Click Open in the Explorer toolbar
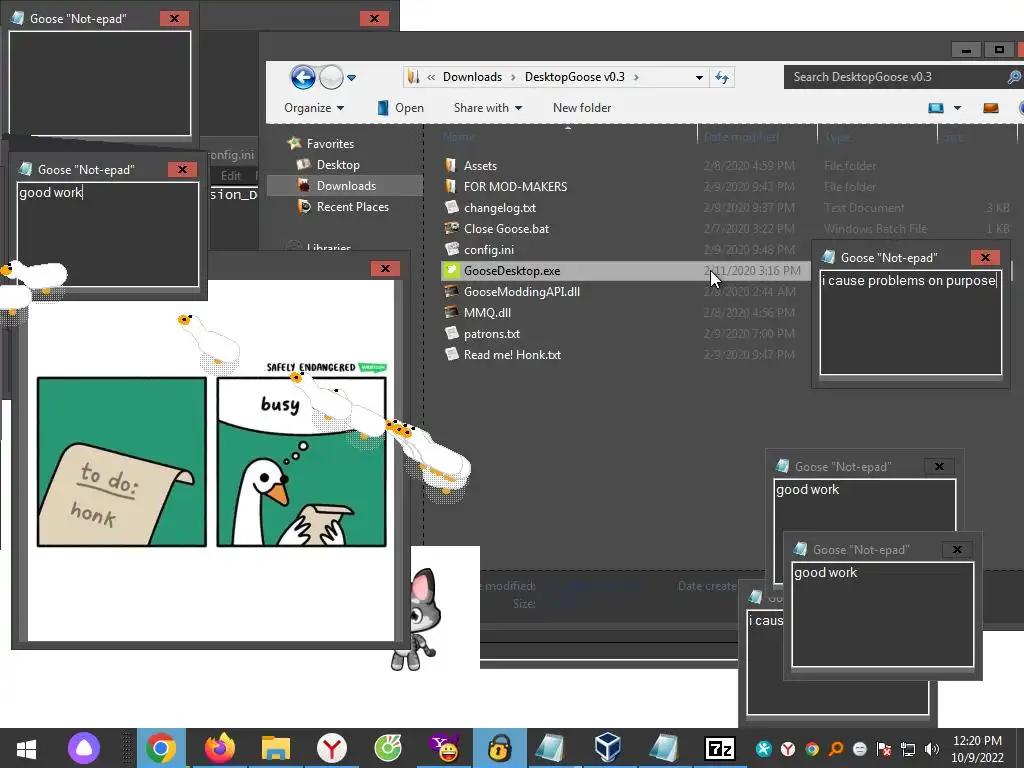Viewport: 1024px width, 768px height. click(400, 108)
